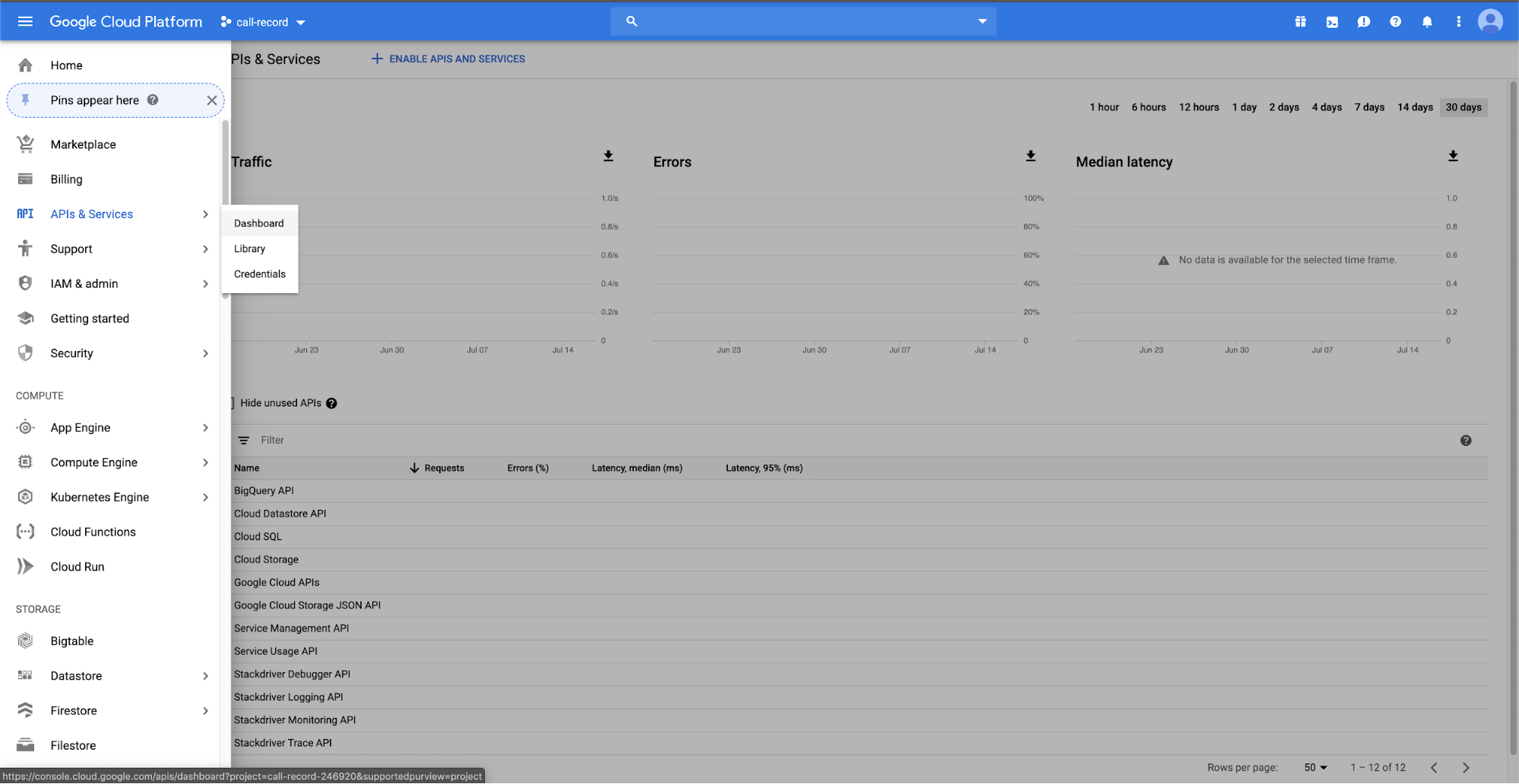This screenshot has width=1519, height=784.
Task: Open Rows per page 50 dropdown
Action: point(1315,767)
